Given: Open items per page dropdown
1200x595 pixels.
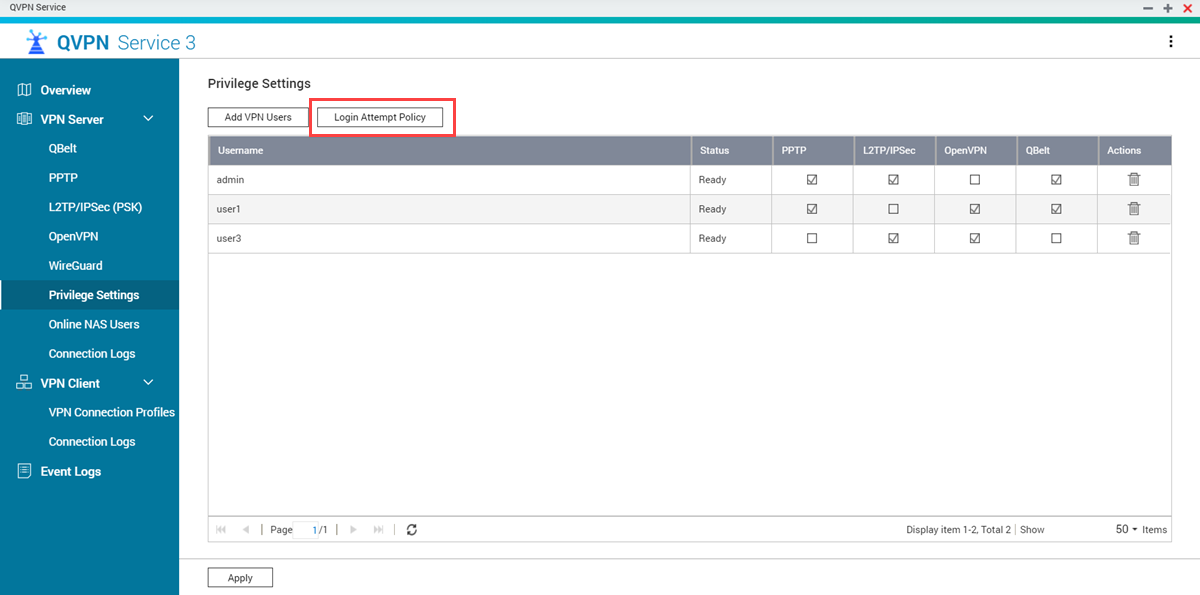Looking at the screenshot, I should pyautogui.click(x=1127, y=529).
